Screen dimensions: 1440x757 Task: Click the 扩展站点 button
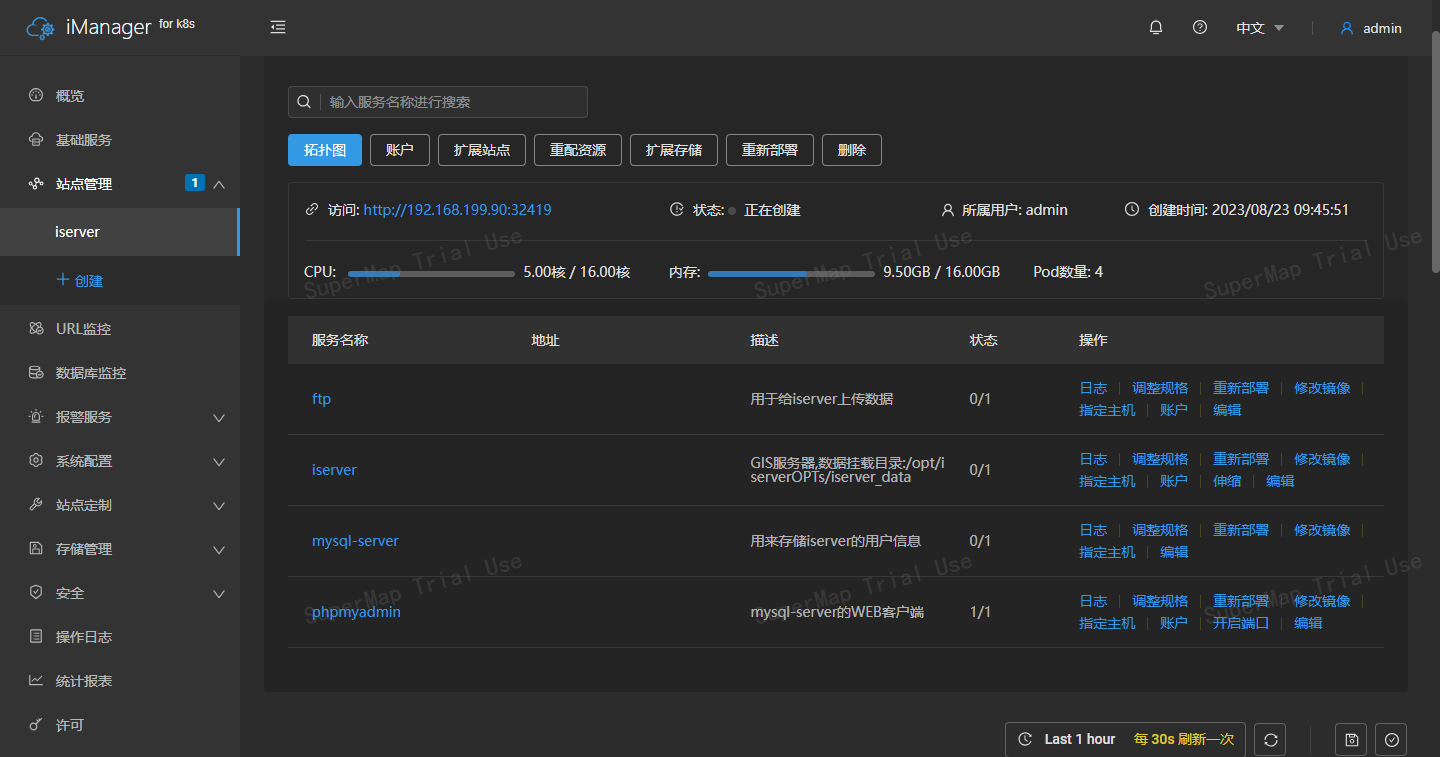tap(482, 150)
